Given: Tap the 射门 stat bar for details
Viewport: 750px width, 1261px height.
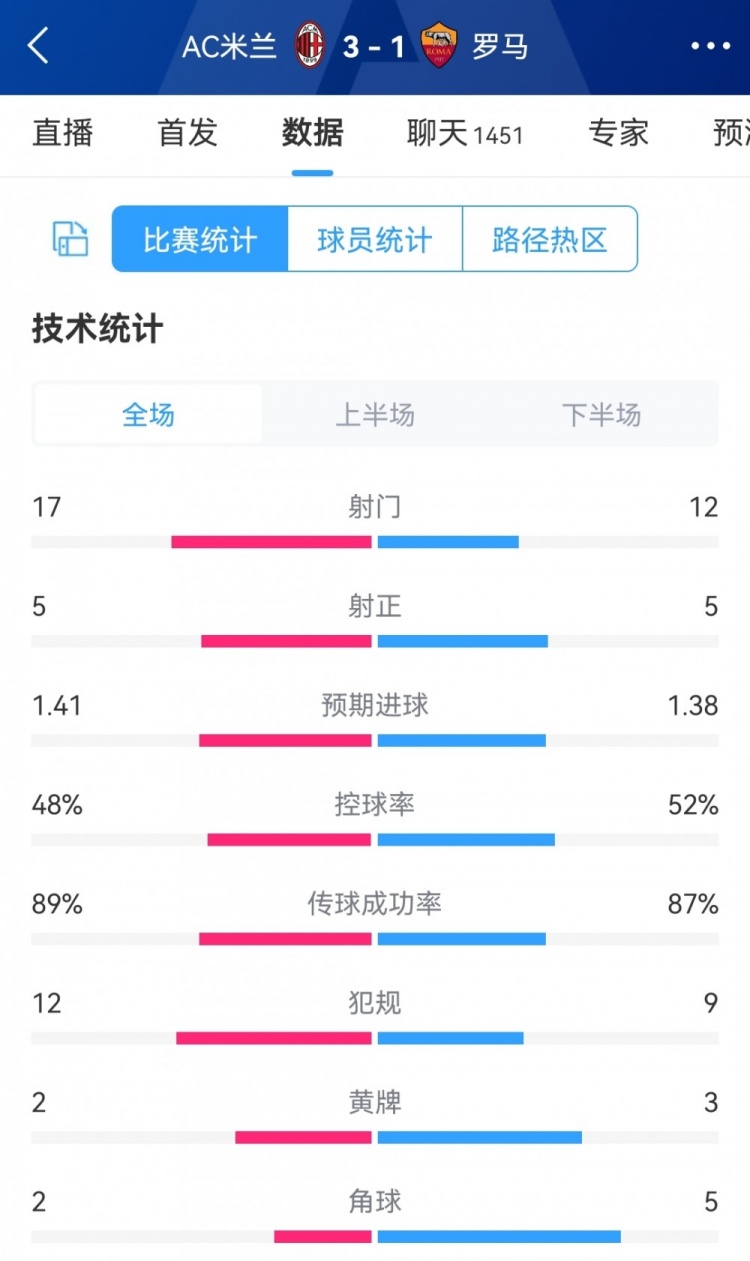Looking at the screenshot, I should [x=375, y=523].
